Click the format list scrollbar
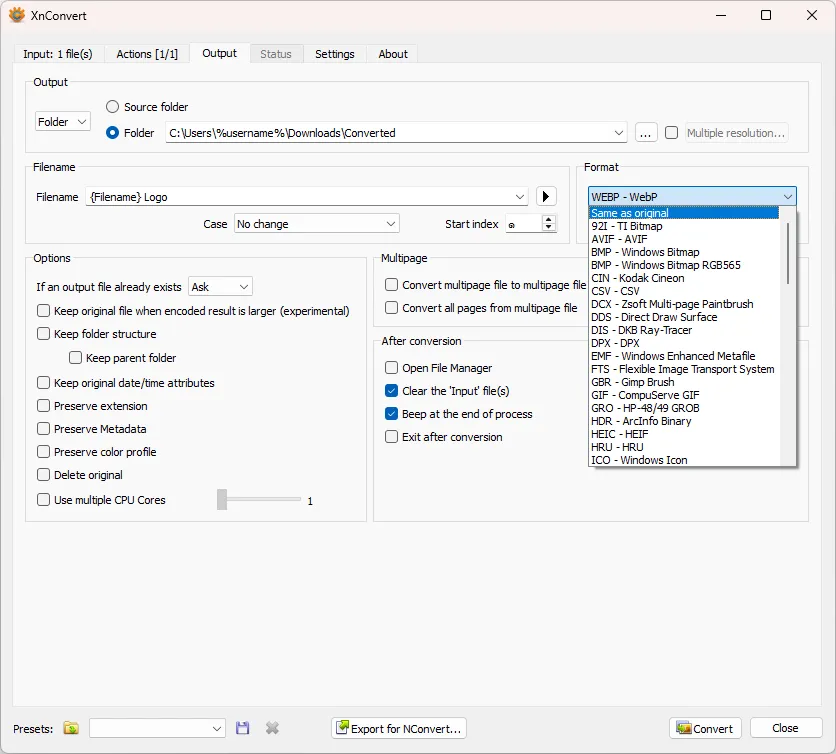The height and width of the screenshot is (754, 836). coord(787,253)
